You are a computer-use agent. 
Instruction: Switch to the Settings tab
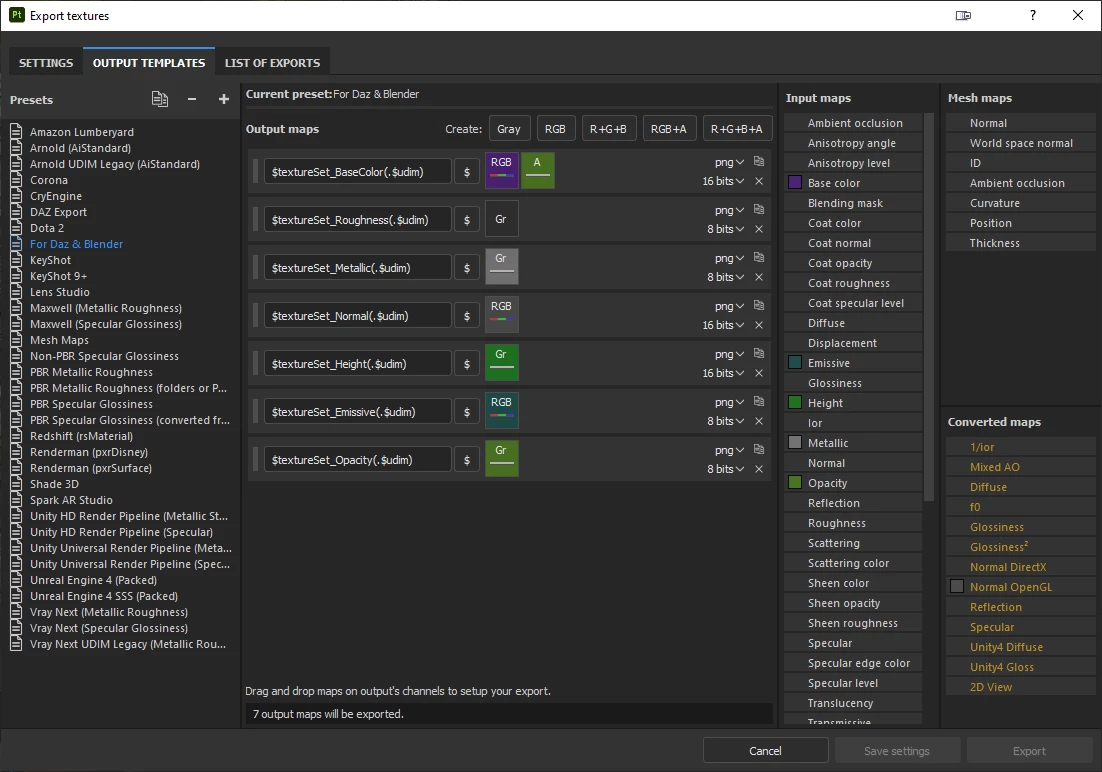[x=46, y=63]
